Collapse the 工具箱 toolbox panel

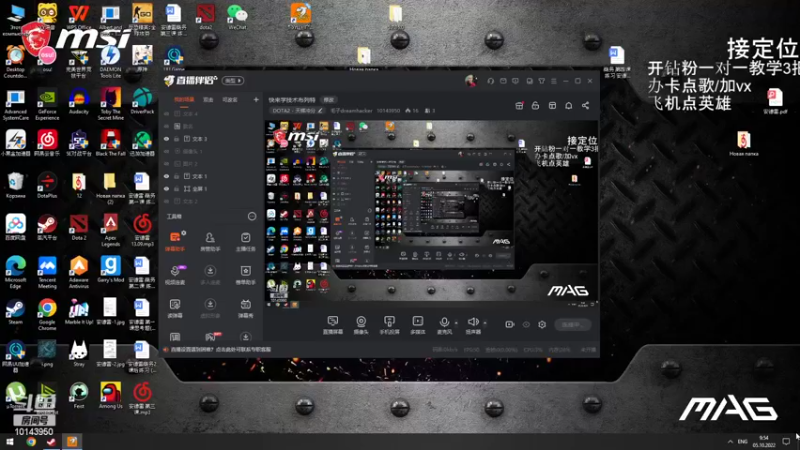(x=252, y=216)
